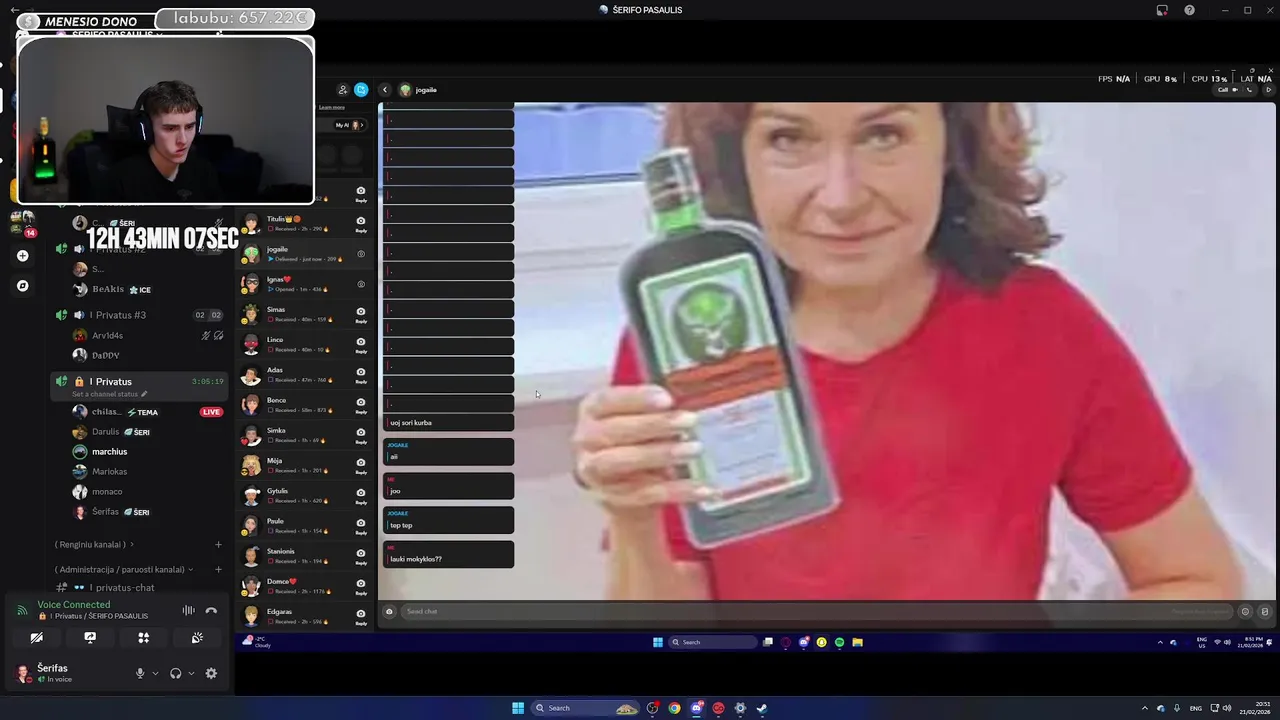Screen dimensions: 1280x720
Task: Collapse the Administracija / paruosti kanalai category
Action: click(x=123, y=570)
